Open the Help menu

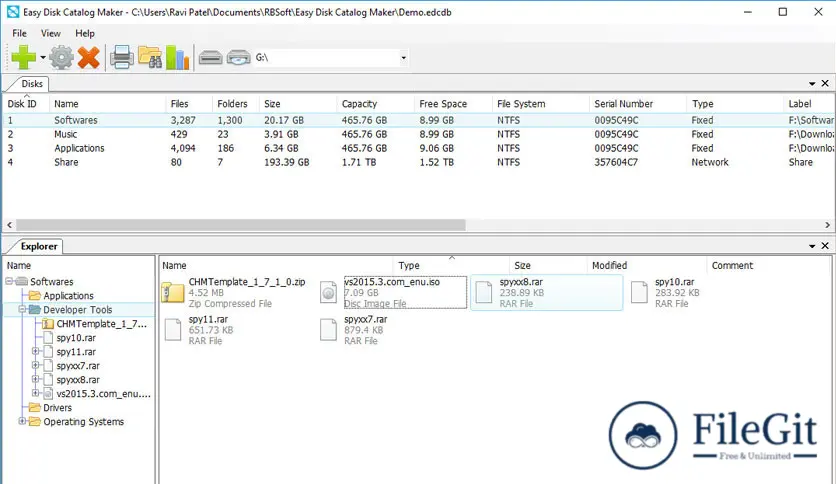tap(85, 33)
